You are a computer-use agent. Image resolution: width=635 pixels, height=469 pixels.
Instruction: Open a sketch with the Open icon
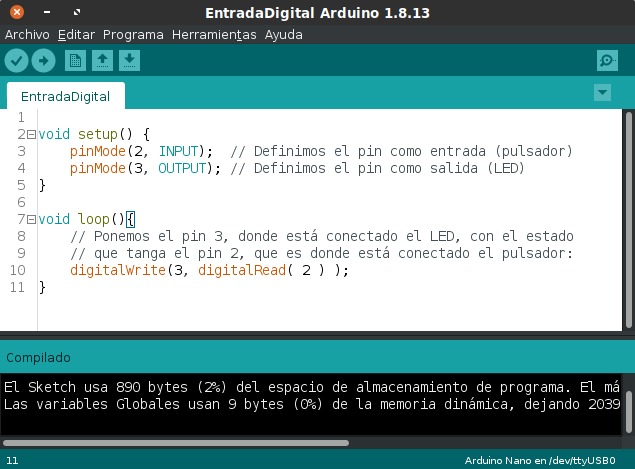pos(102,61)
